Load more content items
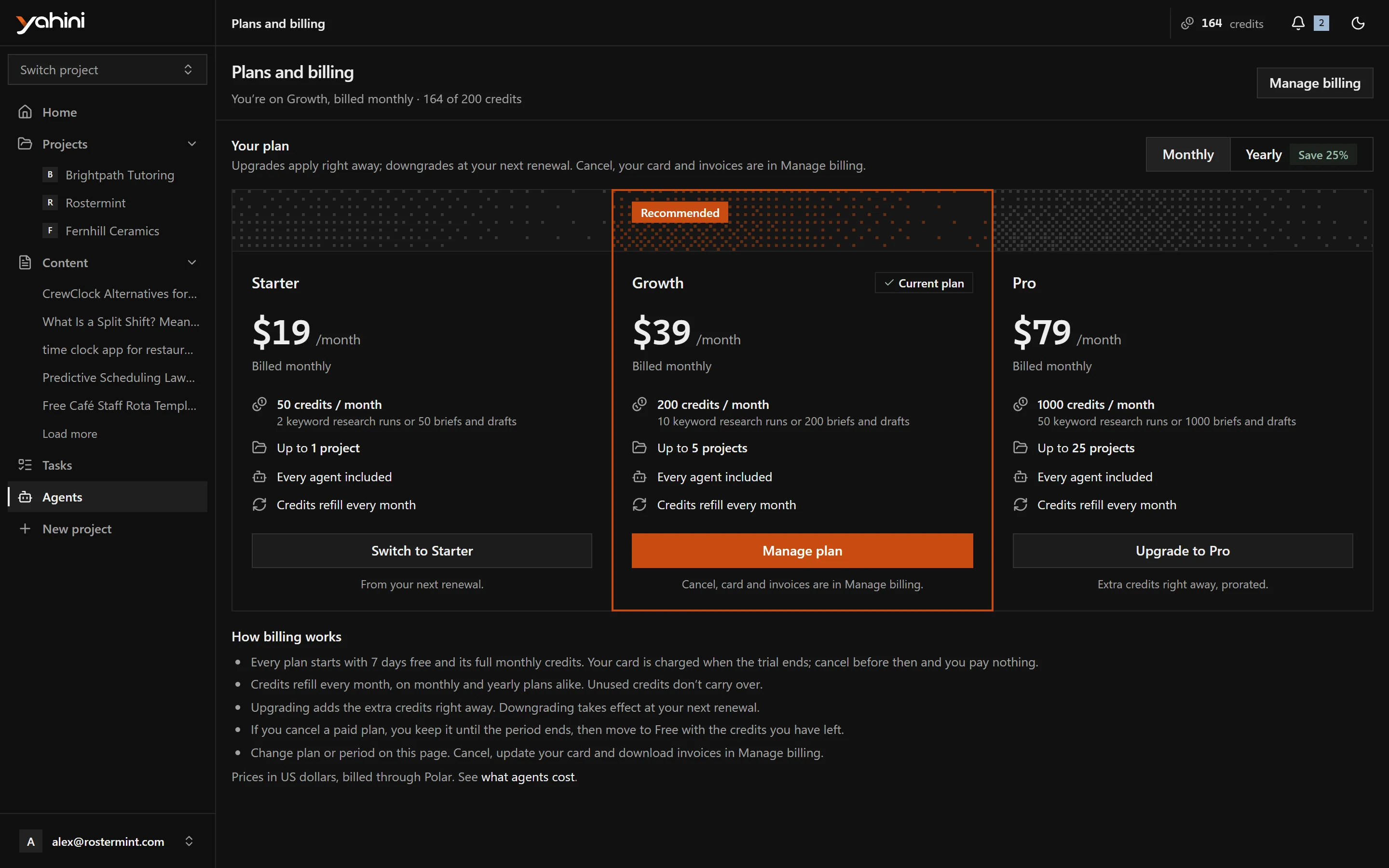The image size is (1389, 868). pyautogui.click(x=69, y=434)
